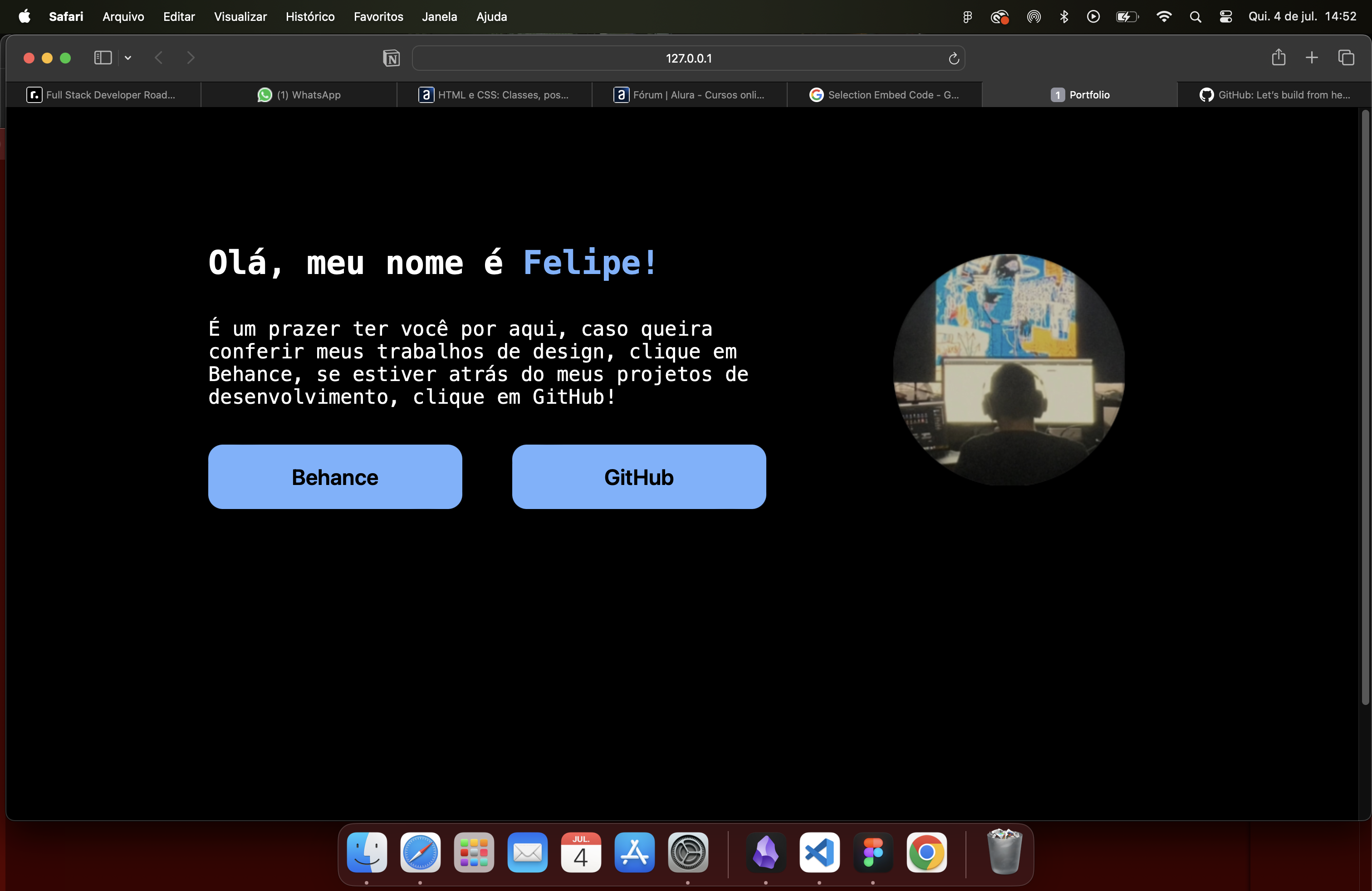Viewport: 1372px width, 891px height.
Task: Open the Bluetooth menu bar icon
Action: [1063, 17]
